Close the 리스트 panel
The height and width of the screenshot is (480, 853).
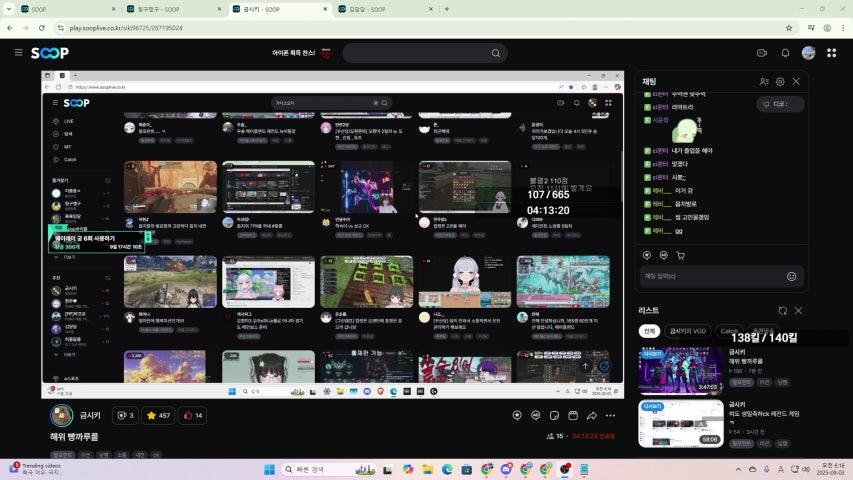pos(798,311)
